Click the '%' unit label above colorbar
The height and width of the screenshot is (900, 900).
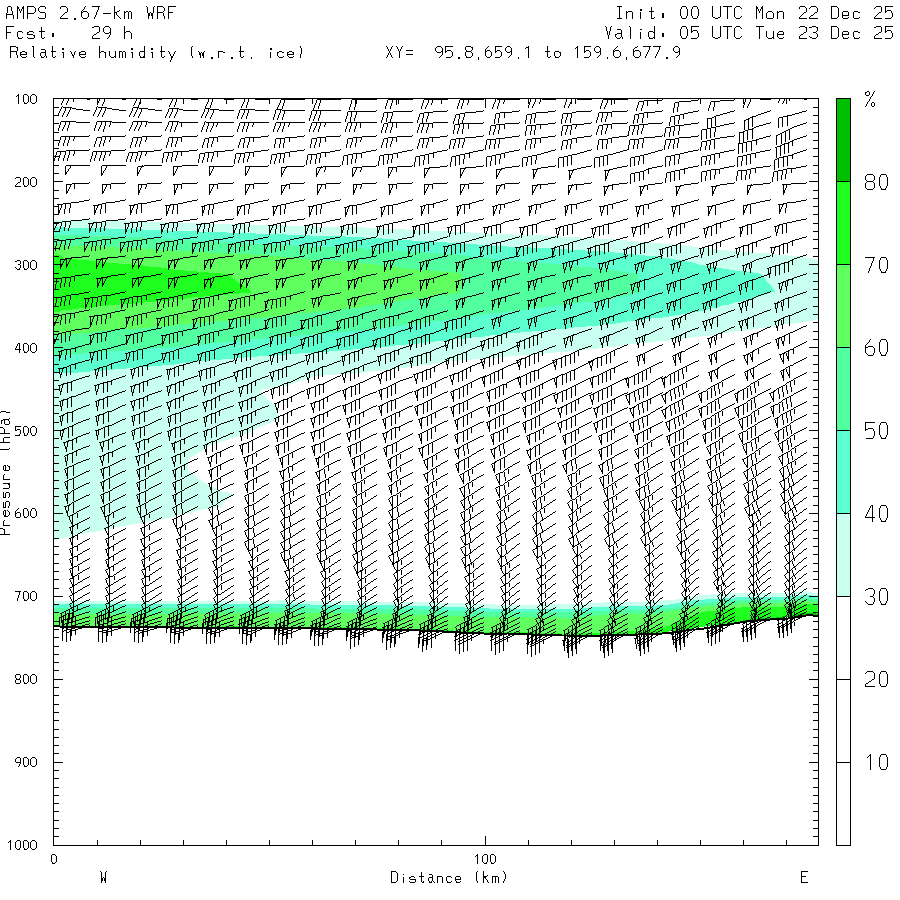(870, 100)
